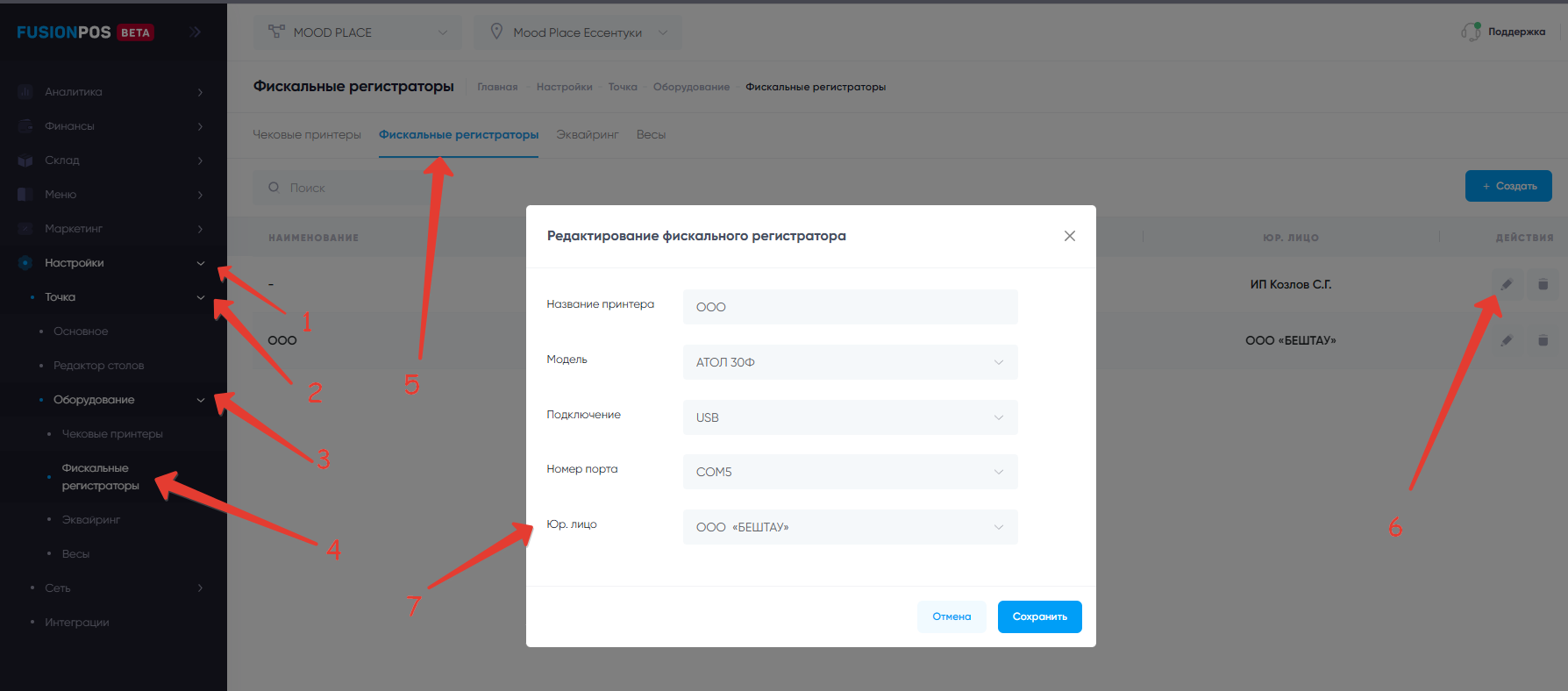Delete the ООО «БЕШТАУ» row with trash icon
Screen dimensions: 1568x691
(x=1543, y=340)
